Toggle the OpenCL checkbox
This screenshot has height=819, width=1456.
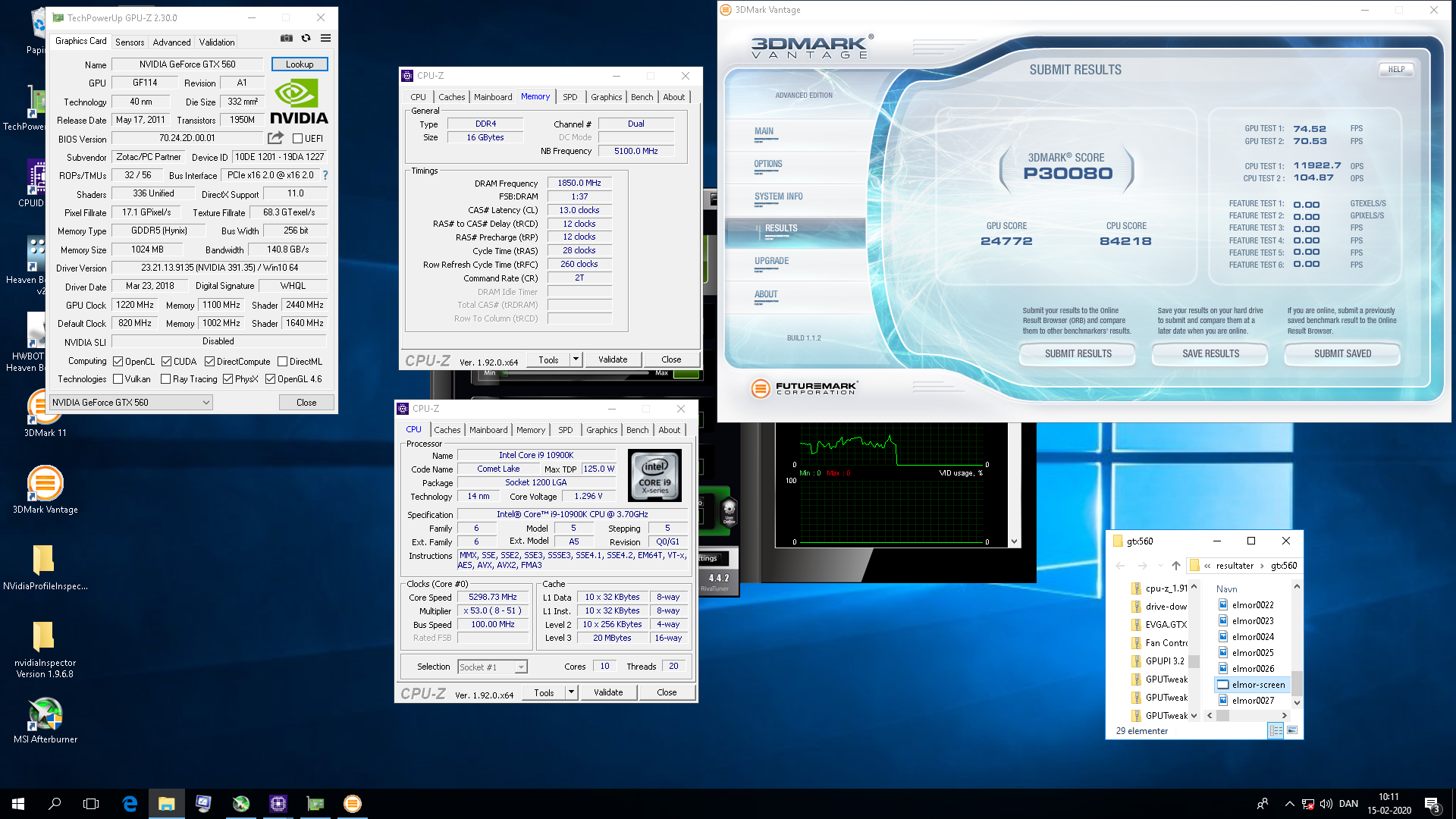click(x=118, y=362)
